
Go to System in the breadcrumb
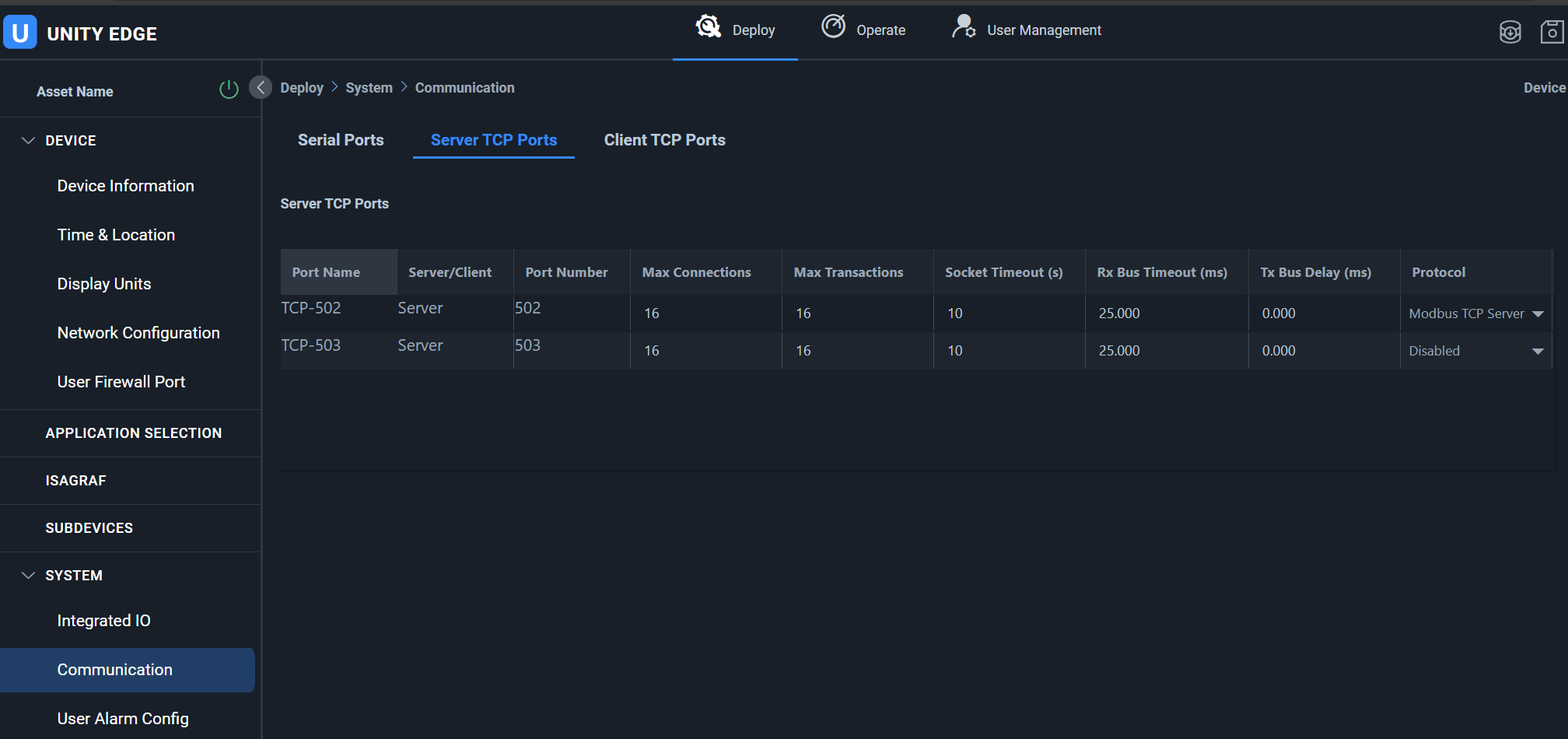tap(369, 88)
